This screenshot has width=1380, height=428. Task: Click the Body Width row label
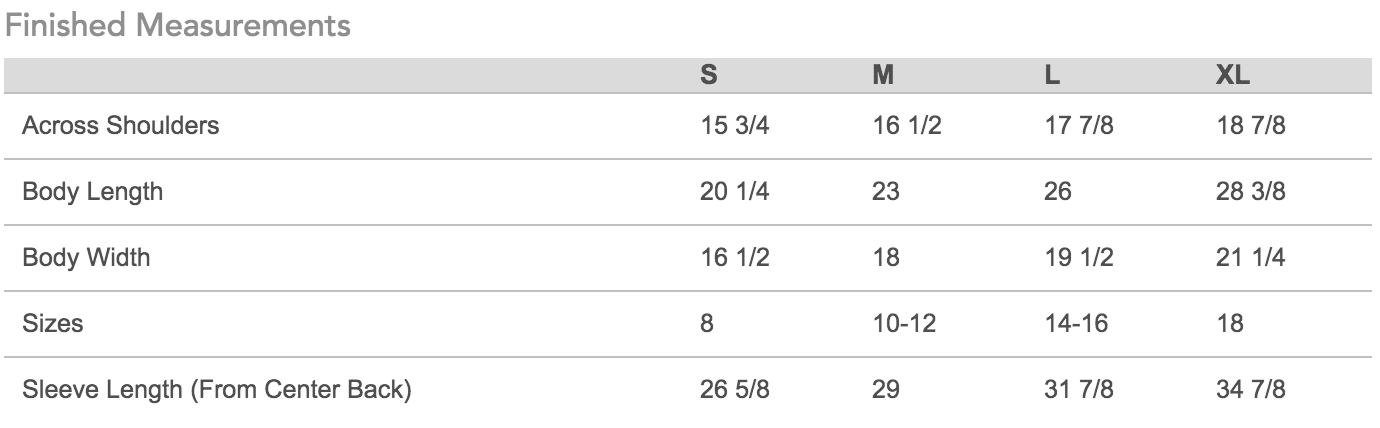pyautogui.click(x=86, y=257)
